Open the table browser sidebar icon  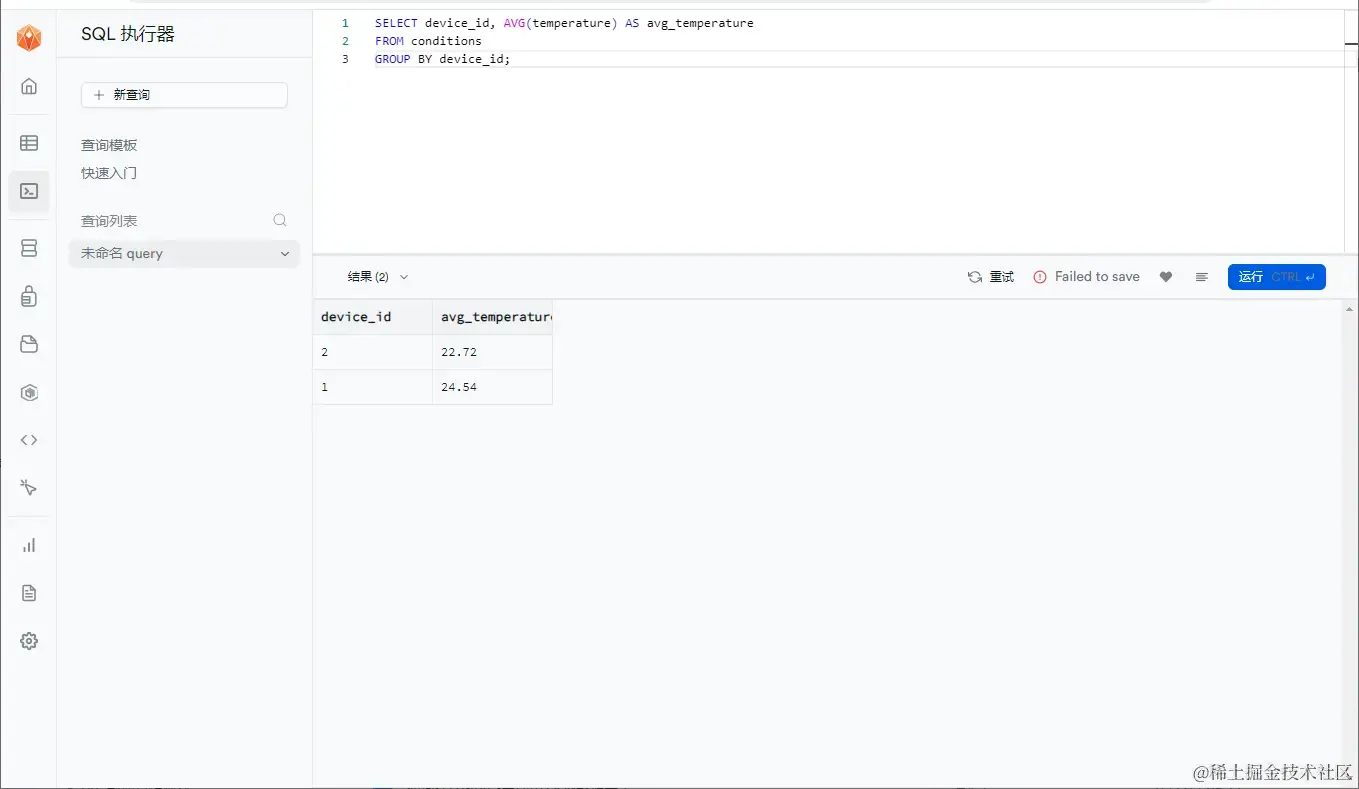[29, 143]
